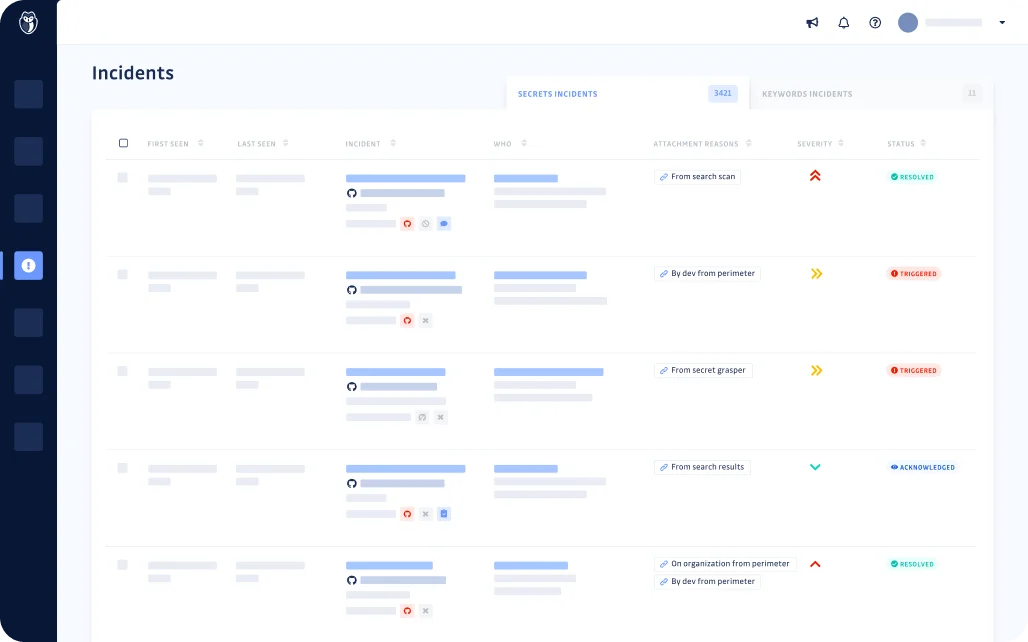Open the notifications bell icon

pyautogui.click(x=844, y=22)
